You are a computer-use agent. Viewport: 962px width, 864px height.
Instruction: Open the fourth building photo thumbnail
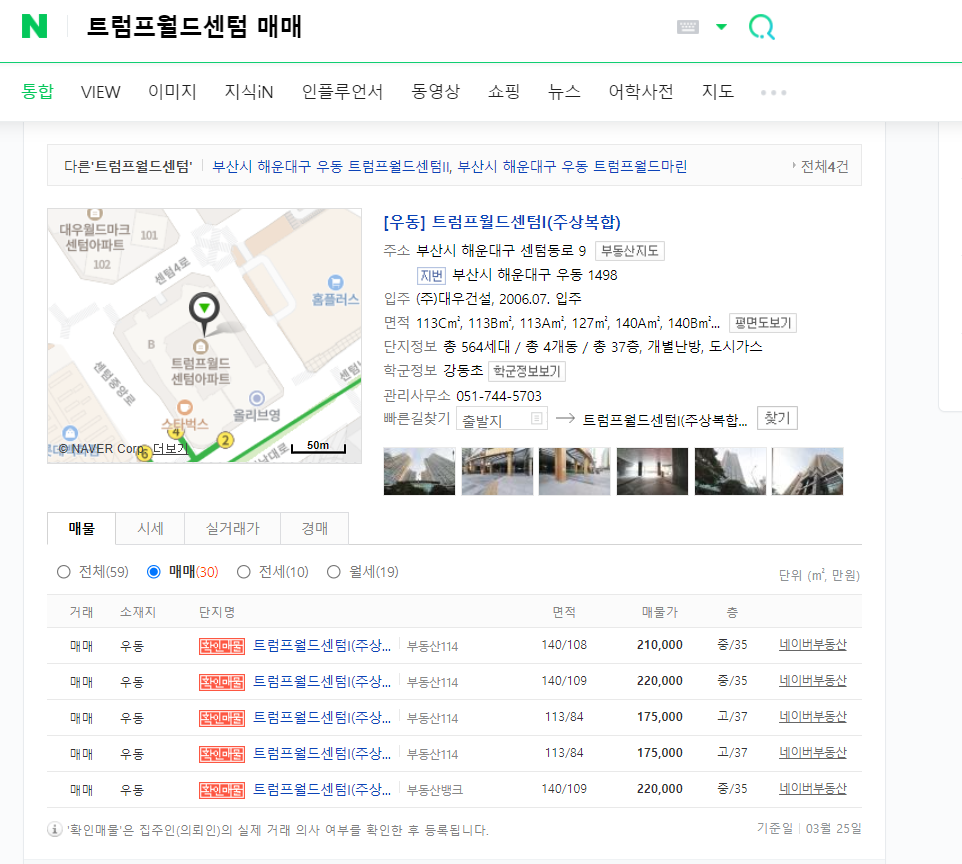click(652, 471)
